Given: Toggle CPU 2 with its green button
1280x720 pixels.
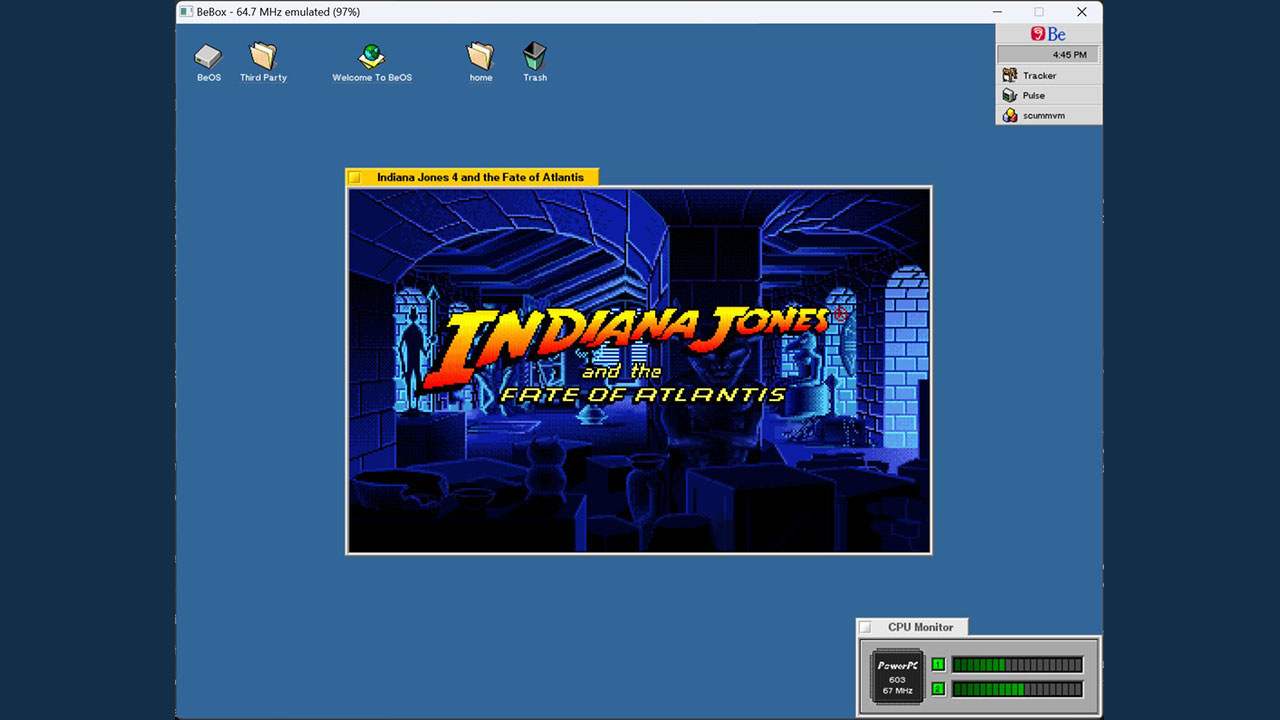Looking at the screenshot, I should tap(938, 689).
